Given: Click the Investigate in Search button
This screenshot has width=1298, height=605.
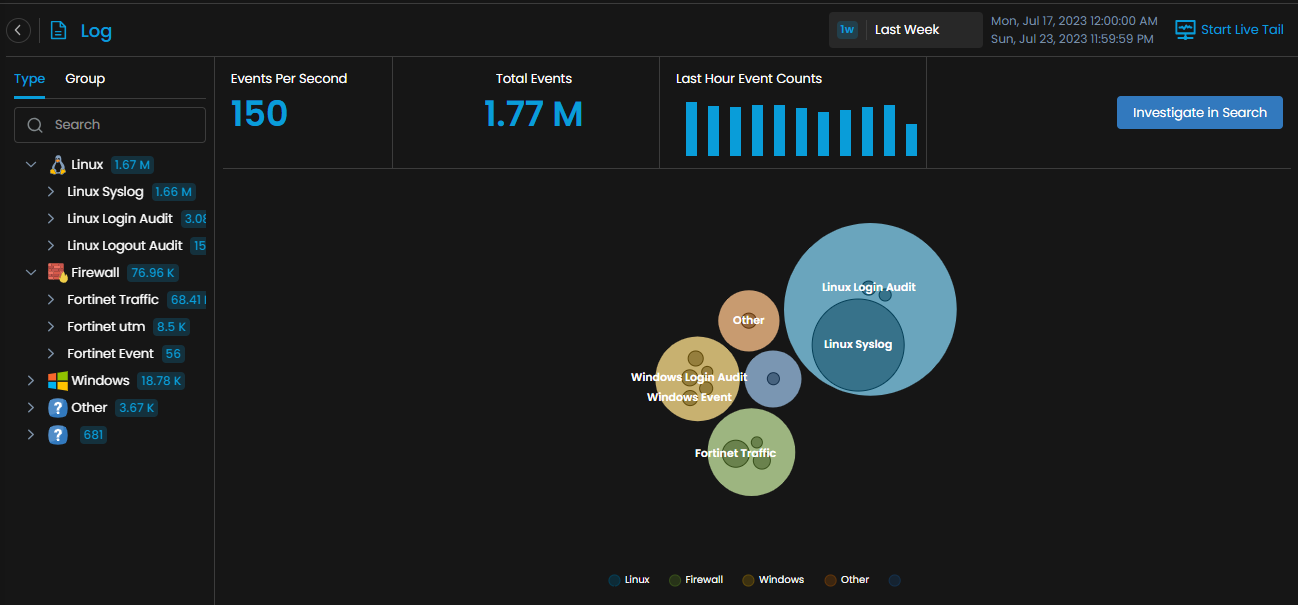Looking at the screenshot, I should point(1199,113).
